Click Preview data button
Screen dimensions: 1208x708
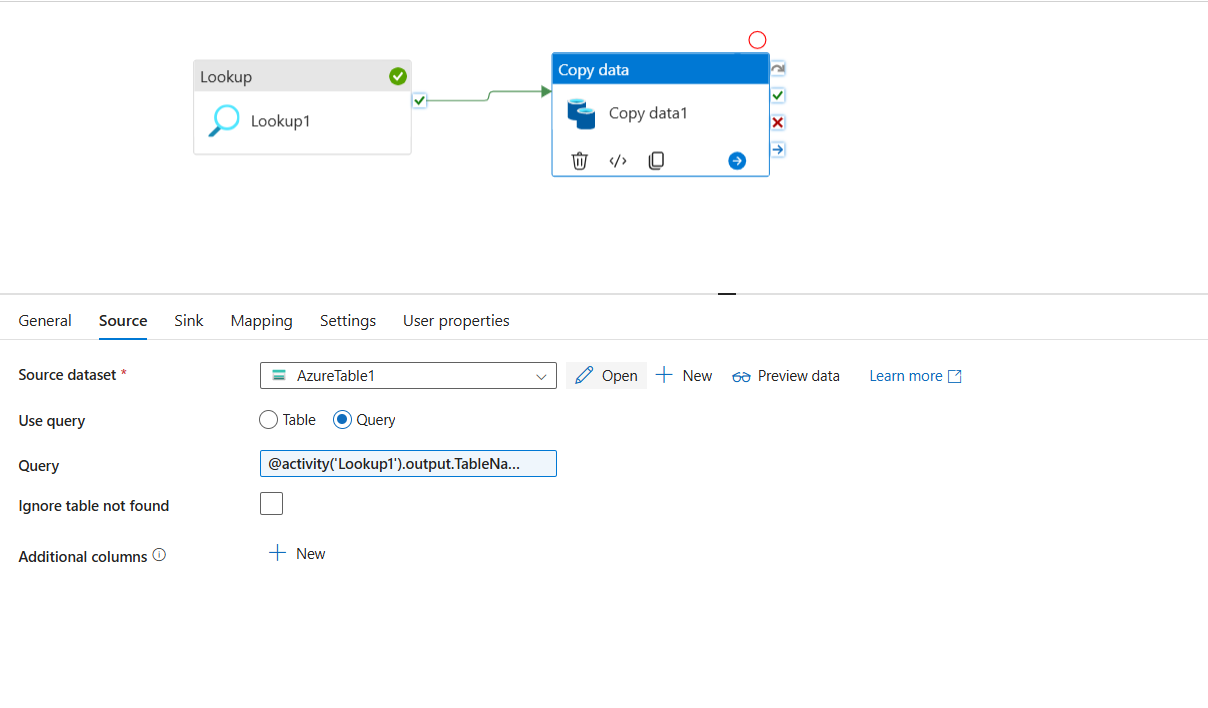pyautogui.click(x=786, y=376)
